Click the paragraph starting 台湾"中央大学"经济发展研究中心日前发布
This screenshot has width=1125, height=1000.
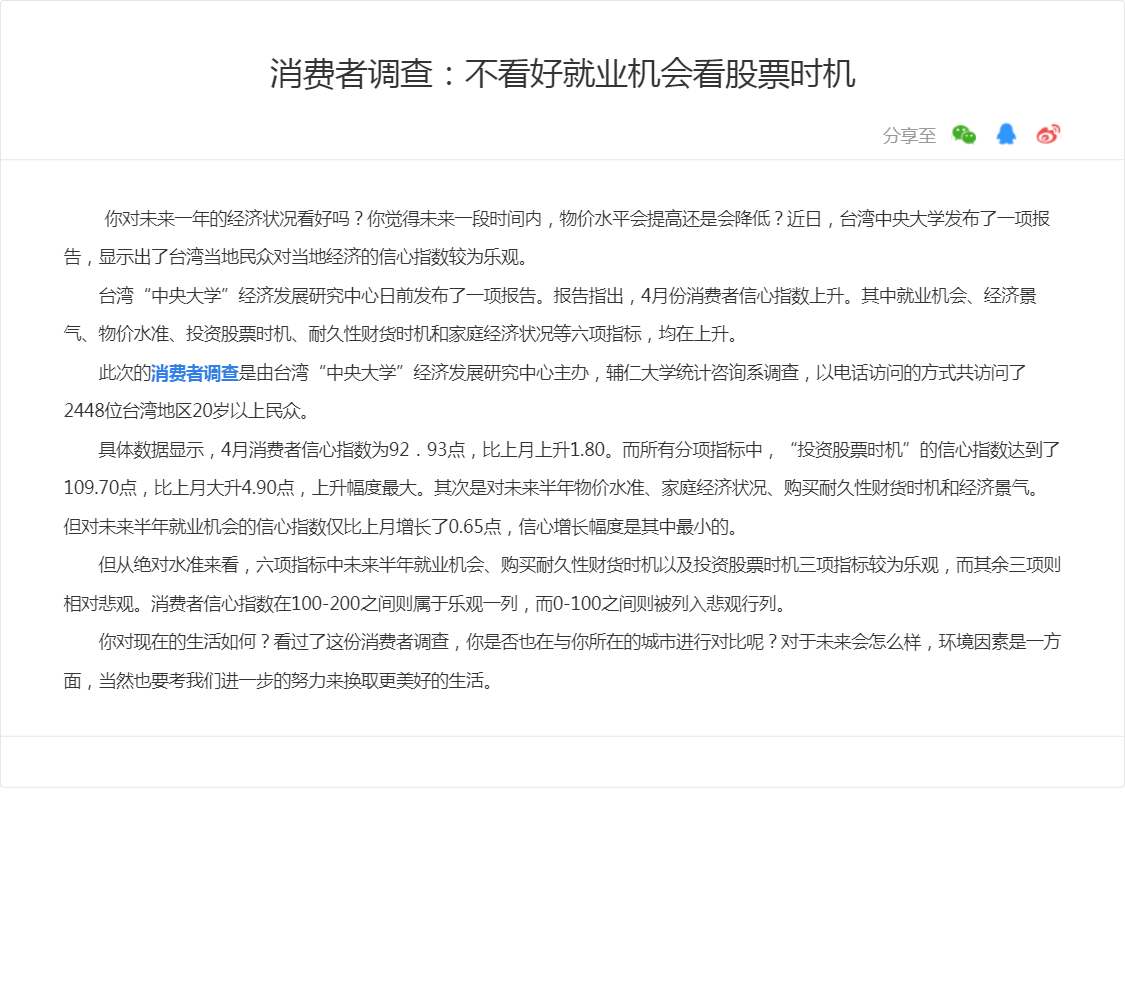click(550, 315)
